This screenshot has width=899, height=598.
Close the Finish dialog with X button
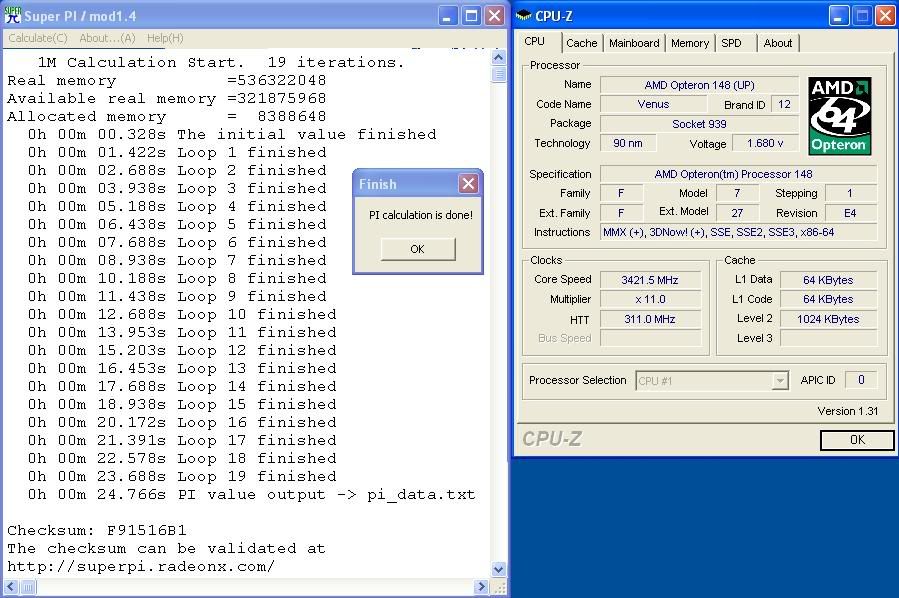click(468, 183)
